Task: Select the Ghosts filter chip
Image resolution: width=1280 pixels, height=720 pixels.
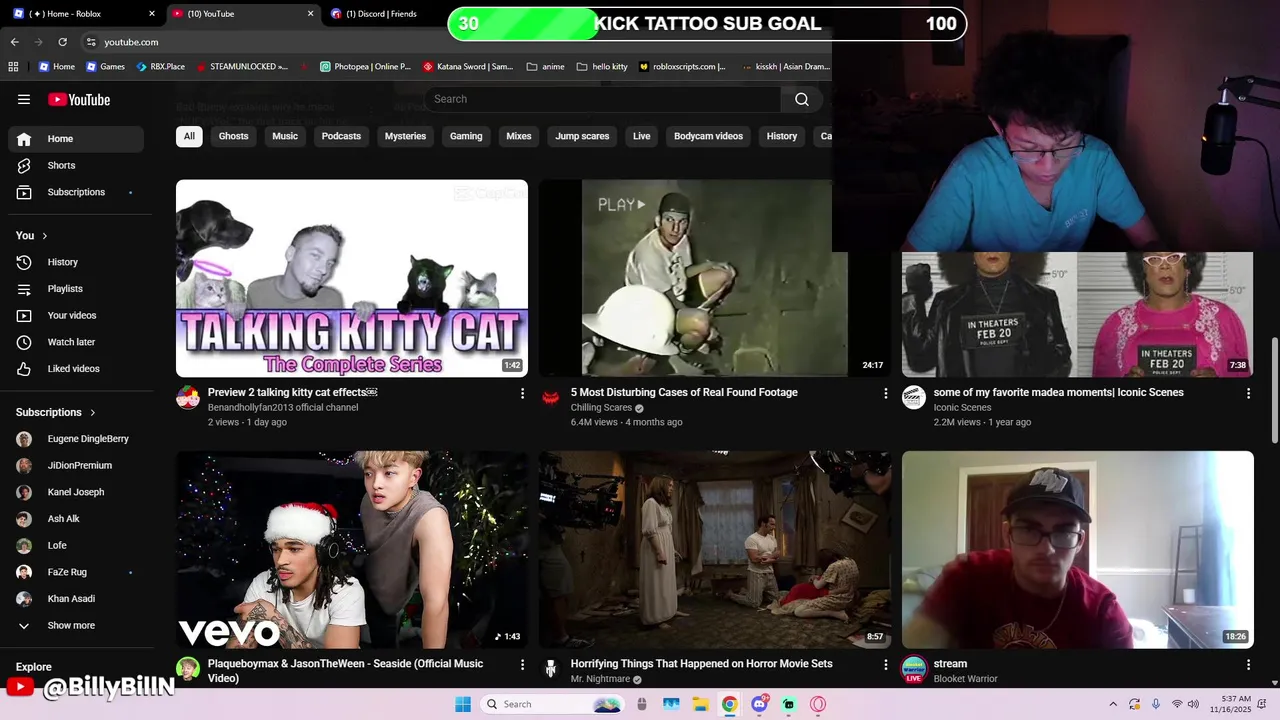Action: (x=233, y=136)
